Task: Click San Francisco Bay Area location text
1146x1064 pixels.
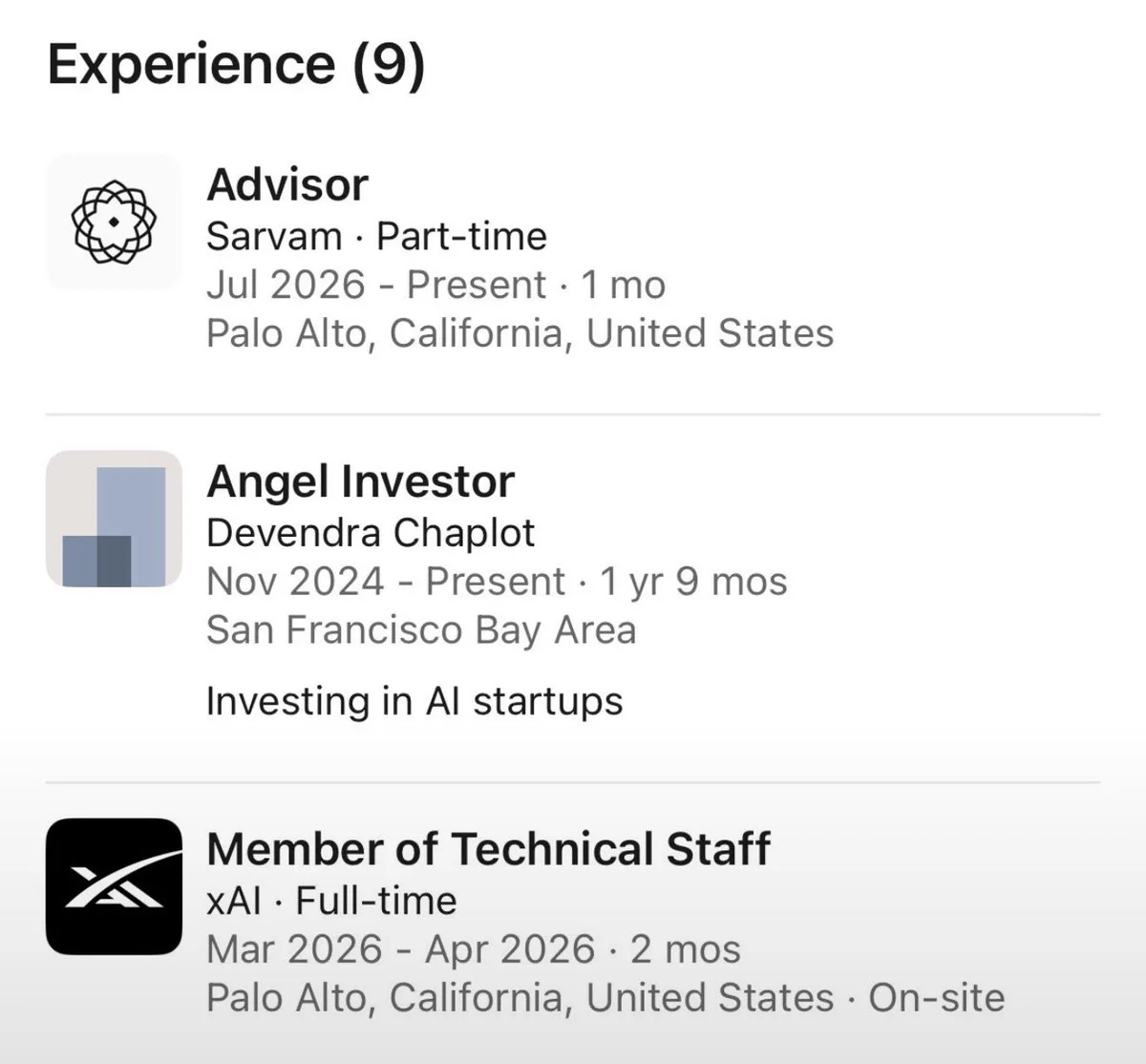Action: (421, 630)
